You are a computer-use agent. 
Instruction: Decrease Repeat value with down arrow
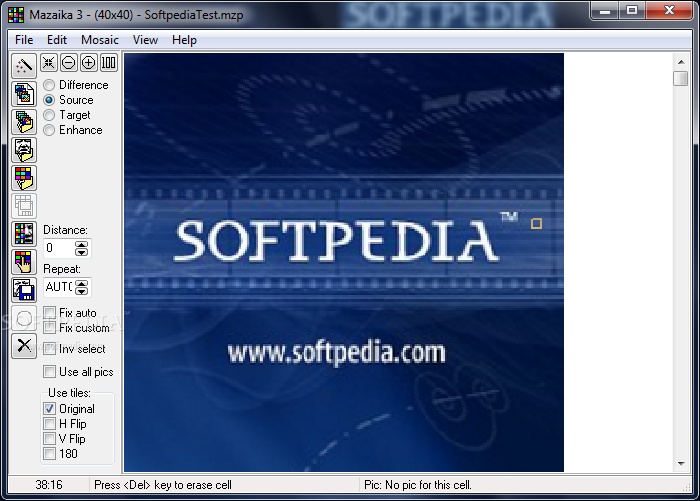click(x=81, y=291)
